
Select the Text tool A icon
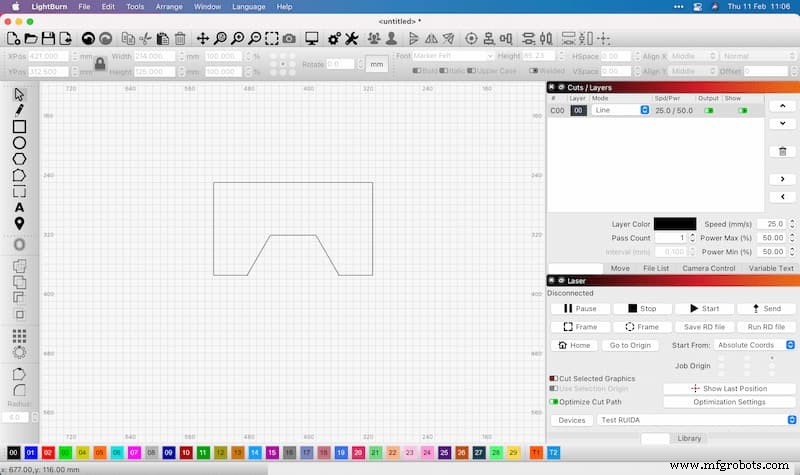tap(19, 208)
